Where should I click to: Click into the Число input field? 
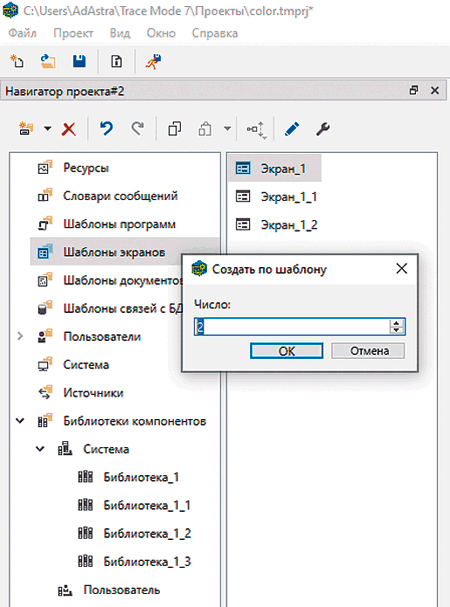[292, 327]
